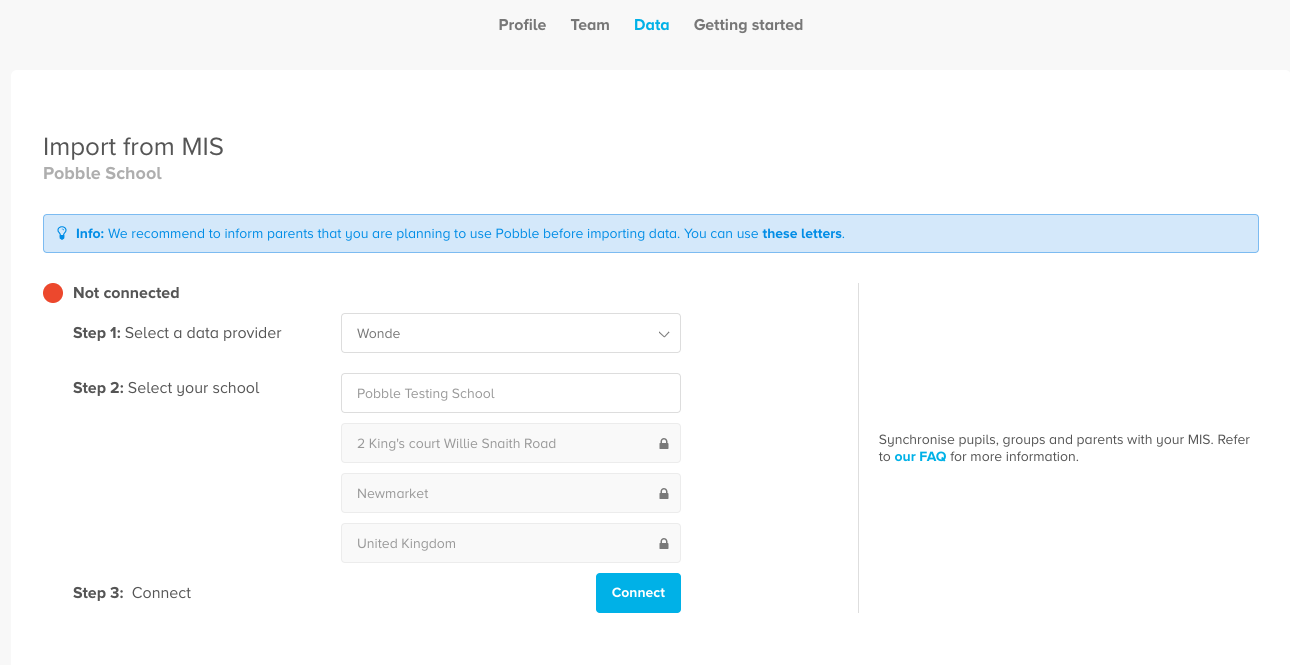Image resolution: width=1290 pixels, height=665 pixels.
Task: Click the dropdown chevron beside Wonde
Action: [x=664, y=334]
